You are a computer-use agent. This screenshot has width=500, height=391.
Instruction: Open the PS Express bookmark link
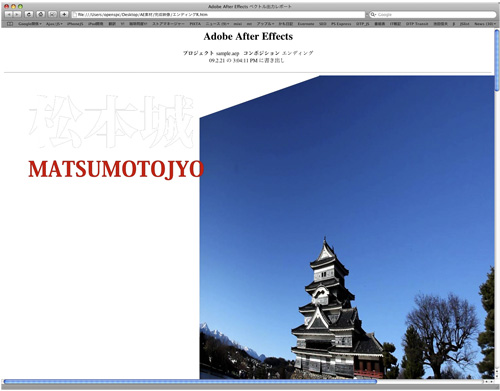(x=341, y=24)
